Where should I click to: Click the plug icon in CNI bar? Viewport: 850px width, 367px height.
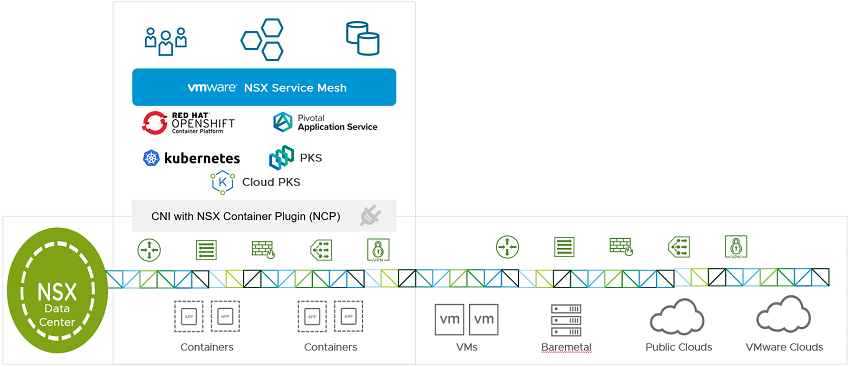[x=370, y=215]
